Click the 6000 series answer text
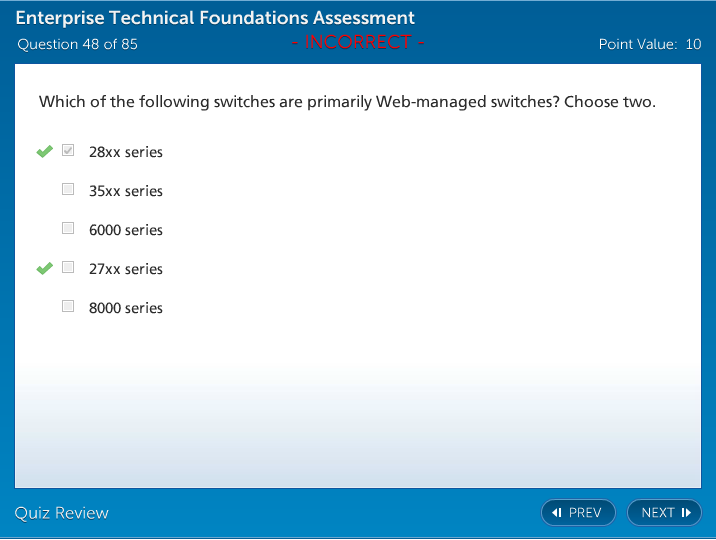716x540 pixels. coord(126,230)
